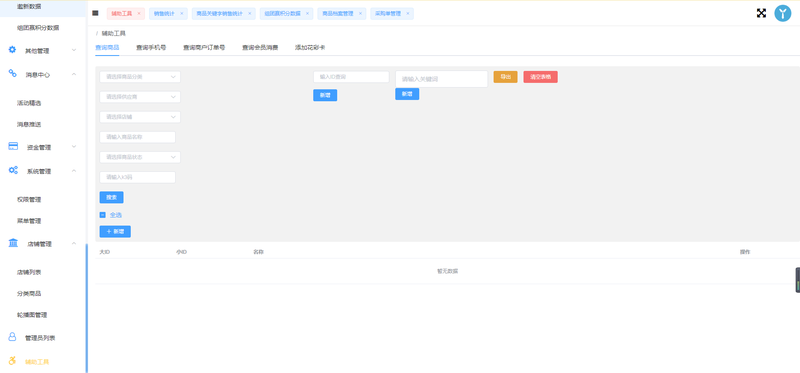Screen dimensions: 800x373
Task: Close the 辅助工具 tag
Action: [139, 14]
